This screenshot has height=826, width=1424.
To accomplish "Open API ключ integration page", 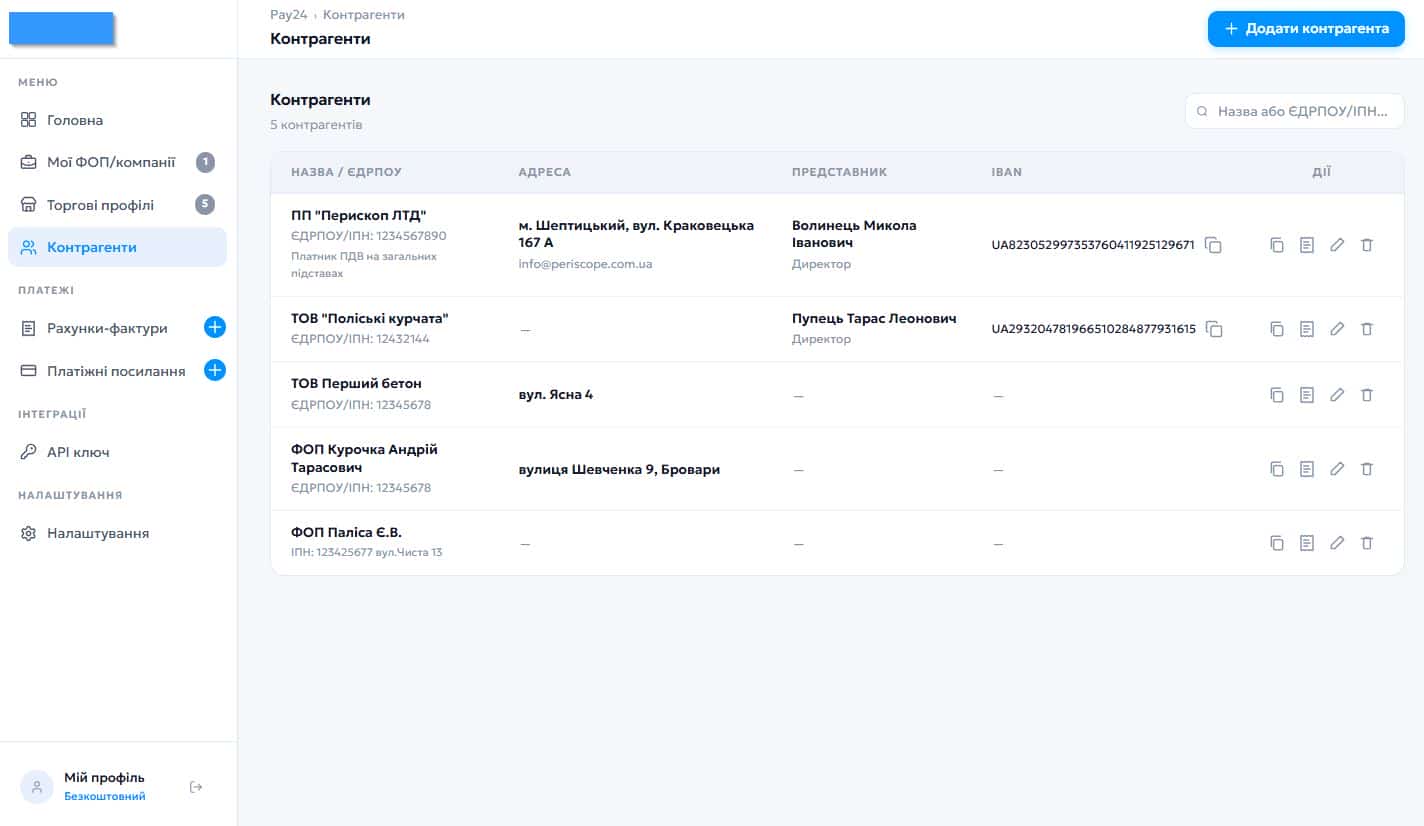I will [x=117, y=452].
